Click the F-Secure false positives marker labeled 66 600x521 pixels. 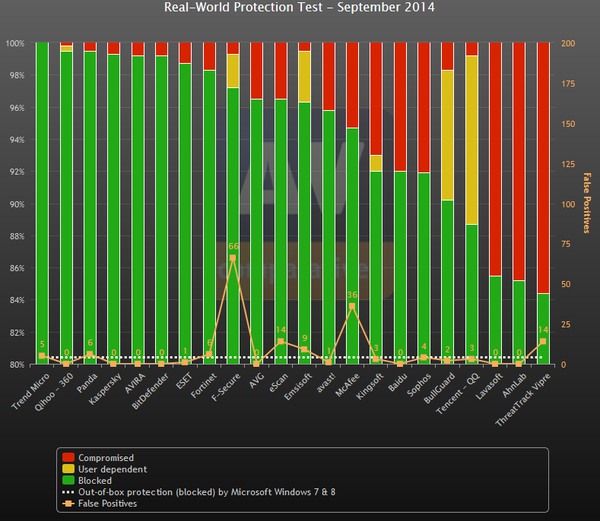point(233,258)
